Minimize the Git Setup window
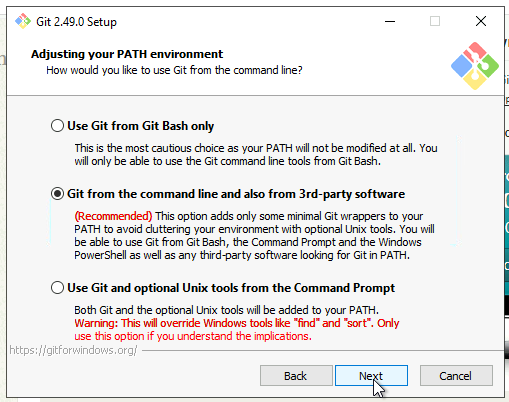 390,21
